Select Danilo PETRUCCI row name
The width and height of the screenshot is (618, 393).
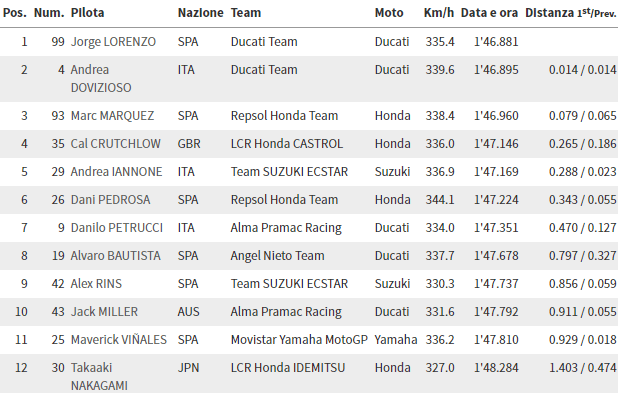117,228
